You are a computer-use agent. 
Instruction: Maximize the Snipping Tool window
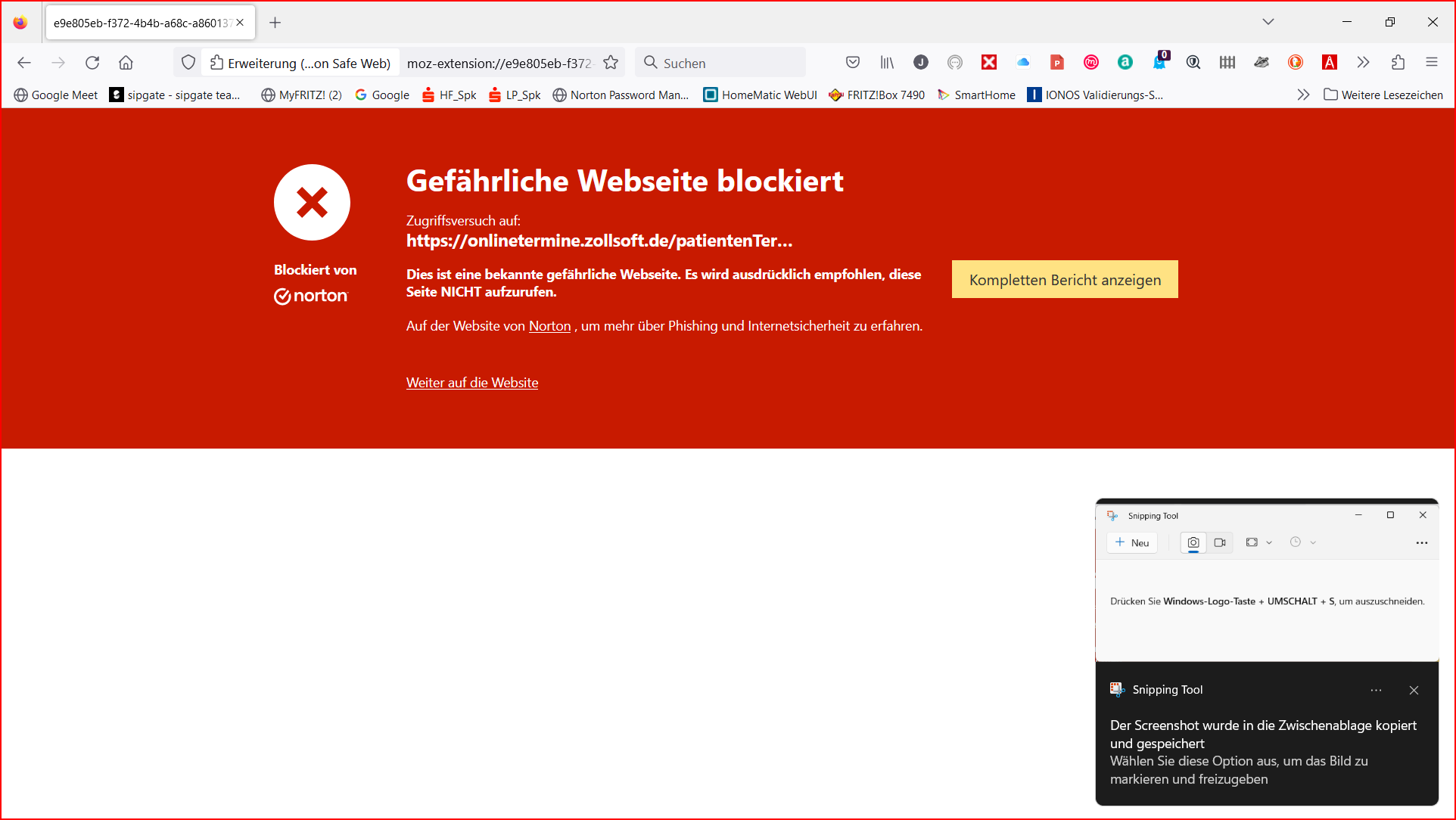(x=1390, y=515)
